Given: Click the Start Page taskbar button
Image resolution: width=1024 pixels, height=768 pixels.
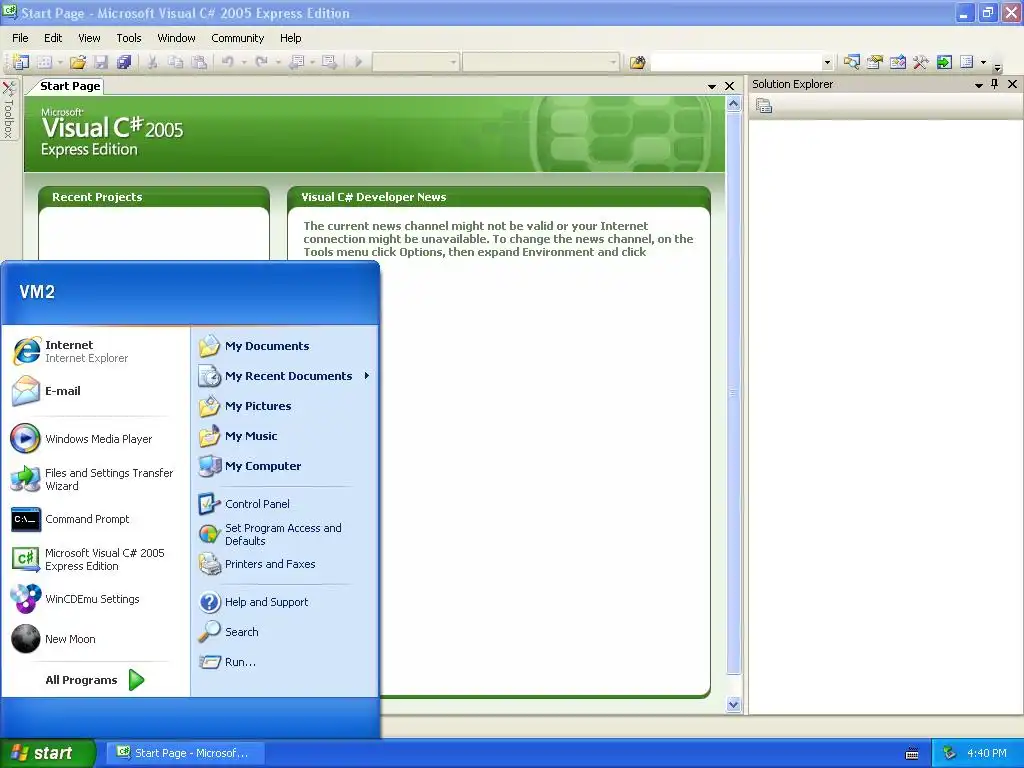Looking at the screenshot, I should pos(185,753).
